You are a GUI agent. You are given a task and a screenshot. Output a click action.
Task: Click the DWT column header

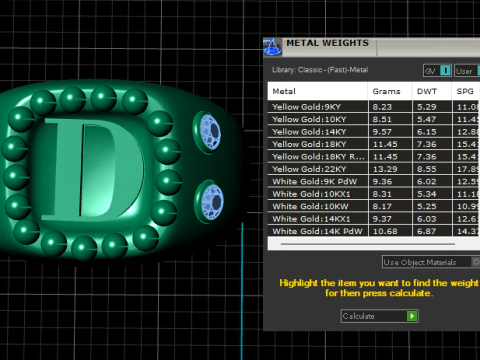432,91
